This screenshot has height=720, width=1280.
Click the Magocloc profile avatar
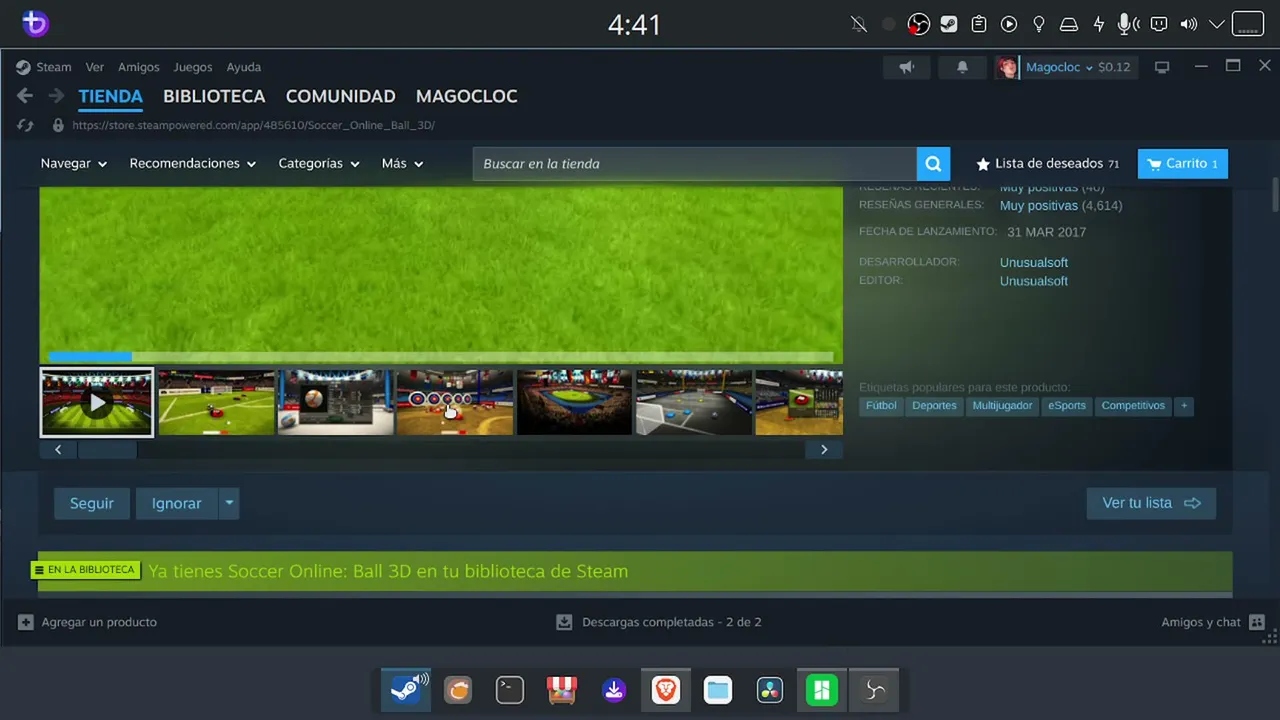pyautogui.click(x=1007, y=67)
